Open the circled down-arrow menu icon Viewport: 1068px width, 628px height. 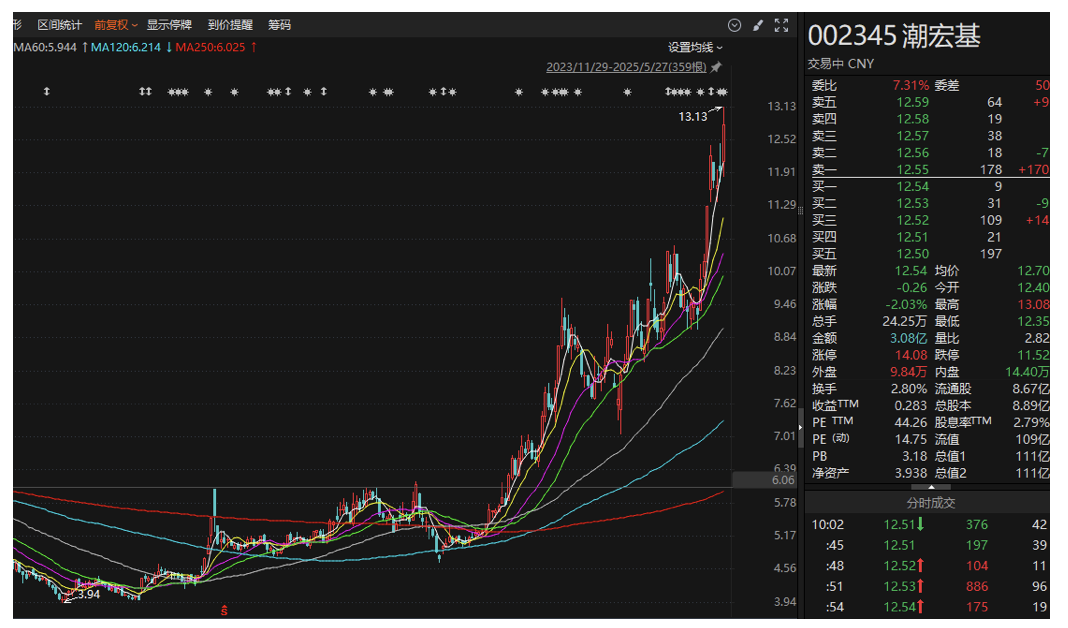pos(734,25)
